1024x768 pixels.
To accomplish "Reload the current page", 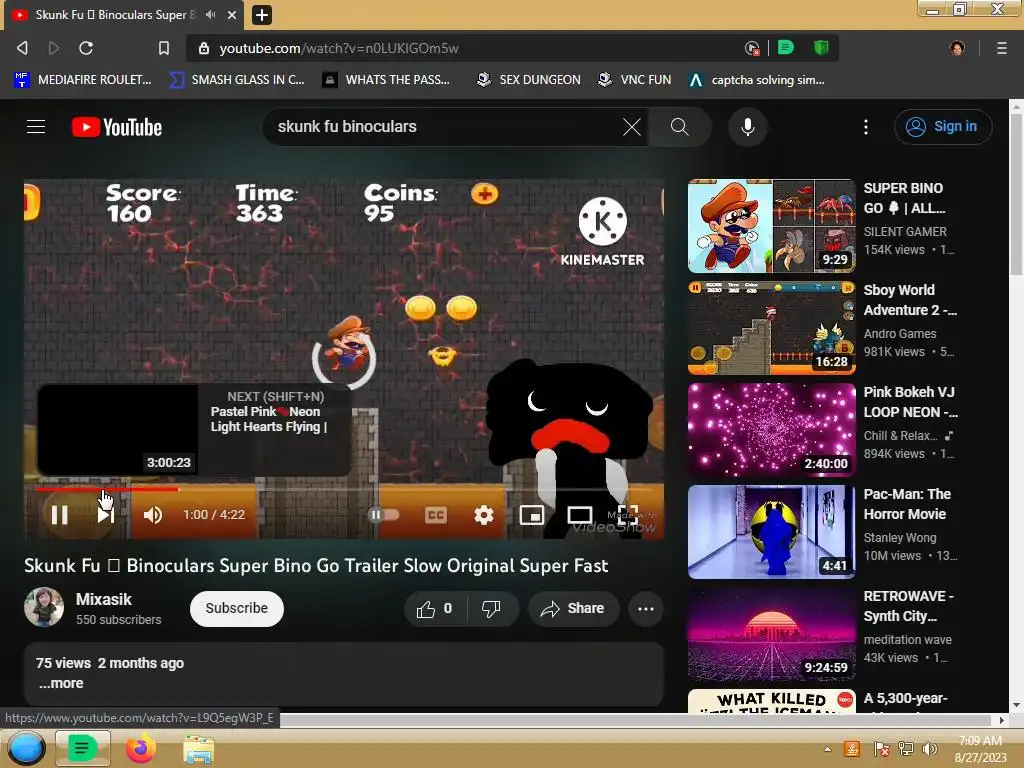I will tap(86, 48).
